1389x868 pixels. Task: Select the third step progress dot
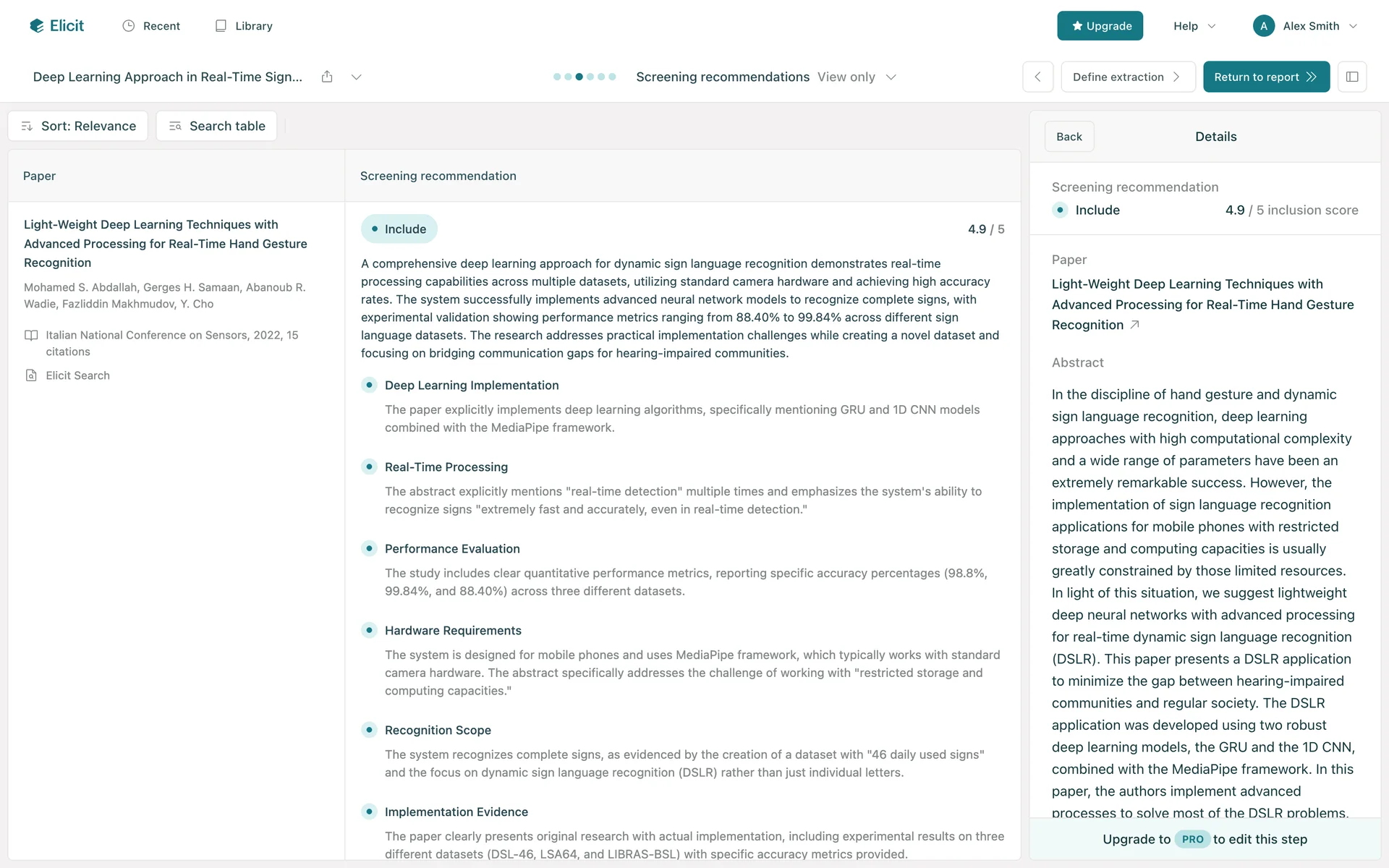[579, 77]
